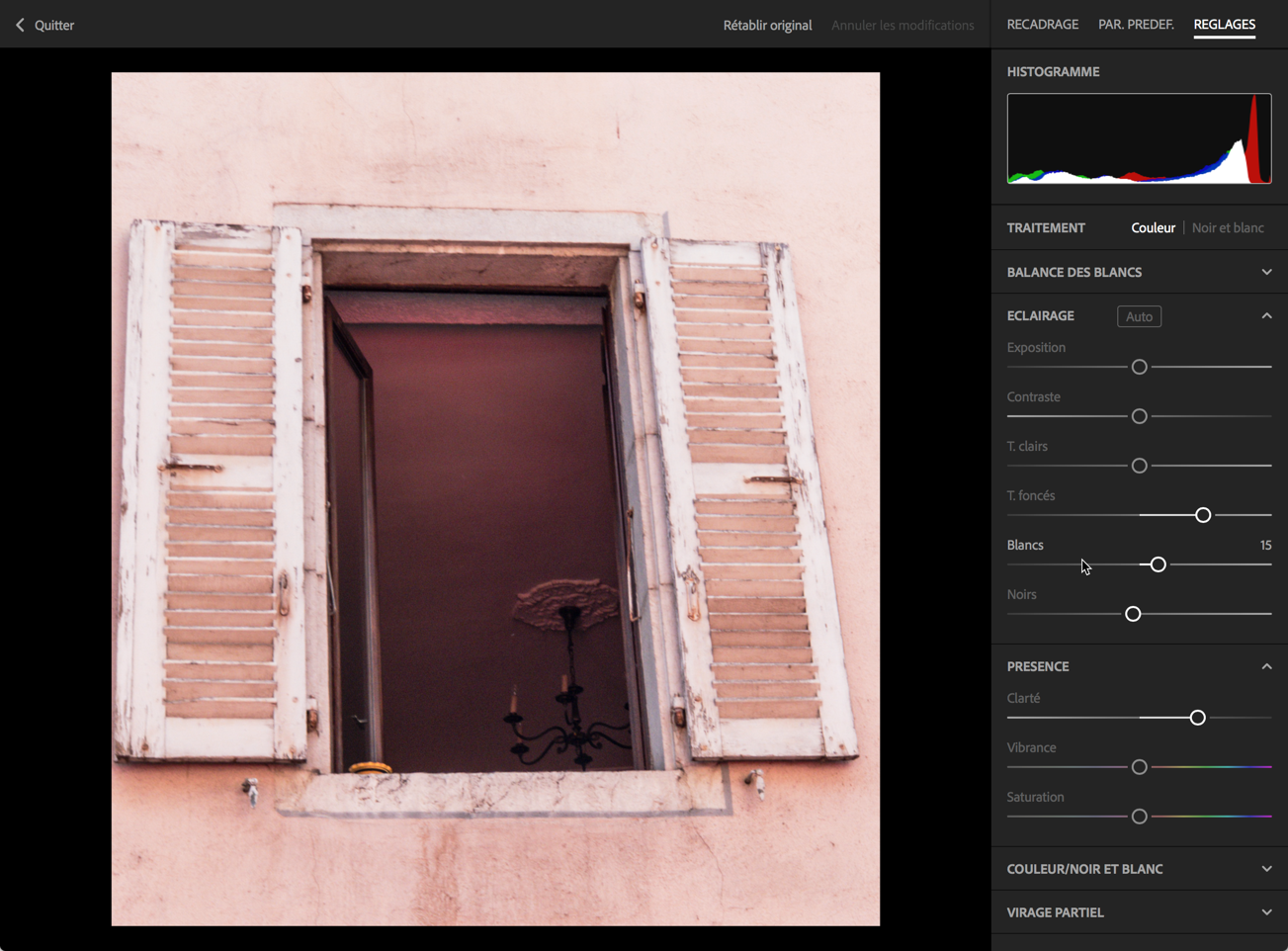Collapse the Presence section
1288x951 pixels.
pyautogui.click(x=1266, y=666)
